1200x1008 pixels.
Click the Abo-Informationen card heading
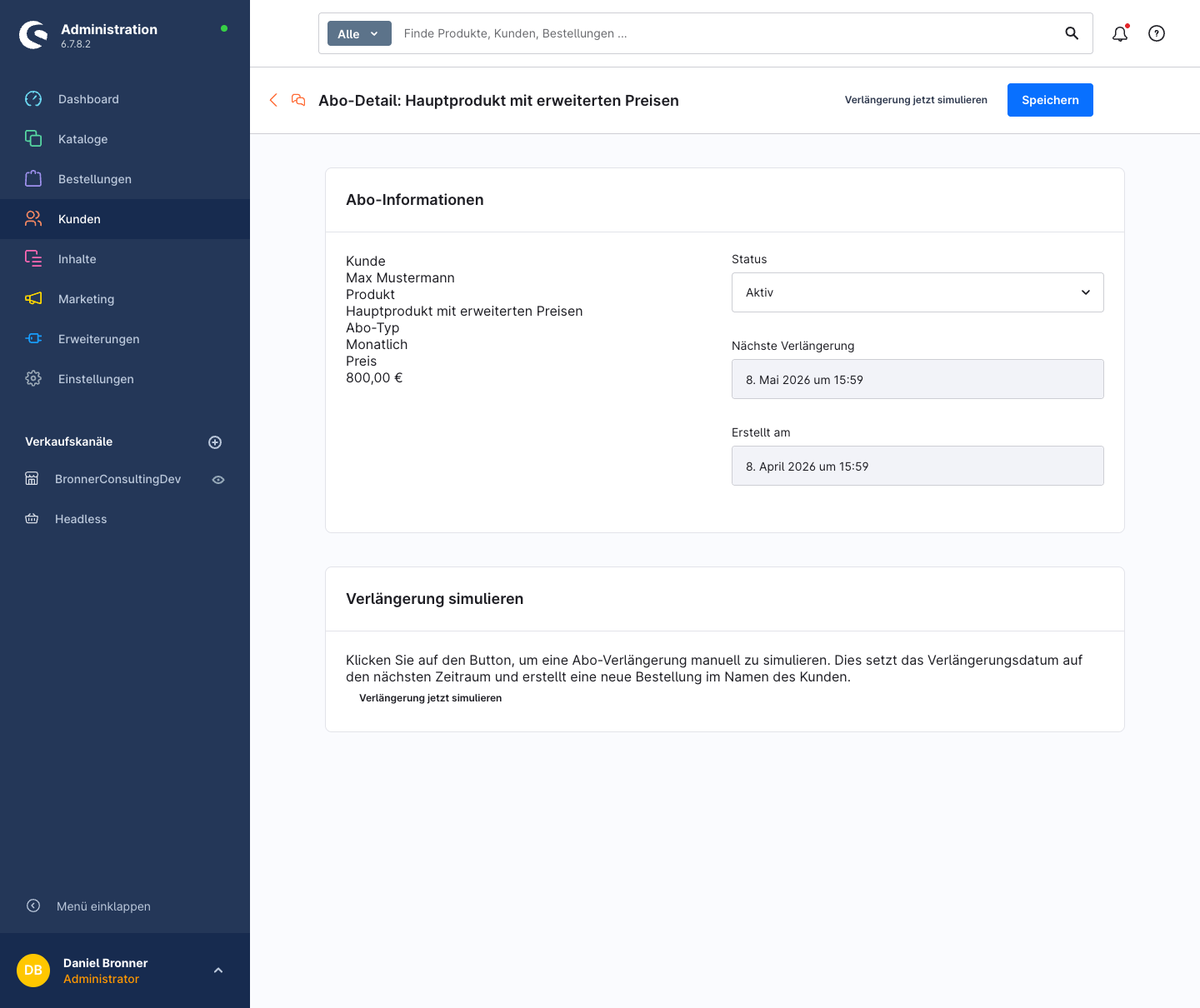point(415,200)
